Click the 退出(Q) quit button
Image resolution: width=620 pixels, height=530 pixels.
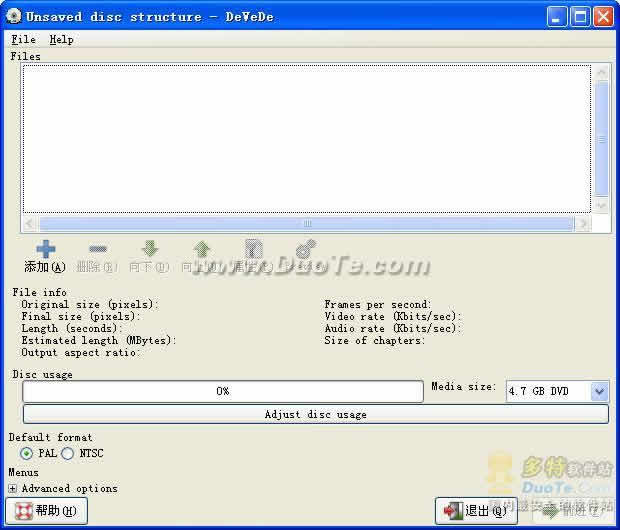[476, 511]
